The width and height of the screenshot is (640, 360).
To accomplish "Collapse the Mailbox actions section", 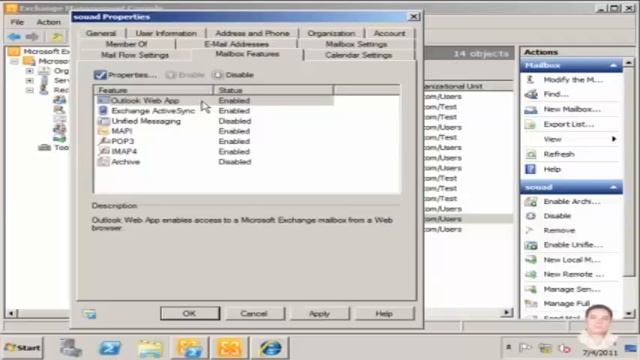I will pos(613,65).
